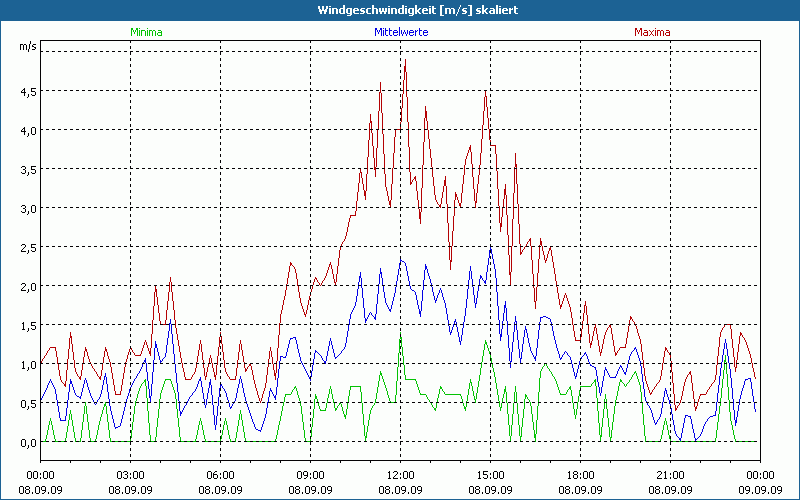The image size is (800, 500).
Task: Click the 2,0 y-axis value
Action: 28,287
